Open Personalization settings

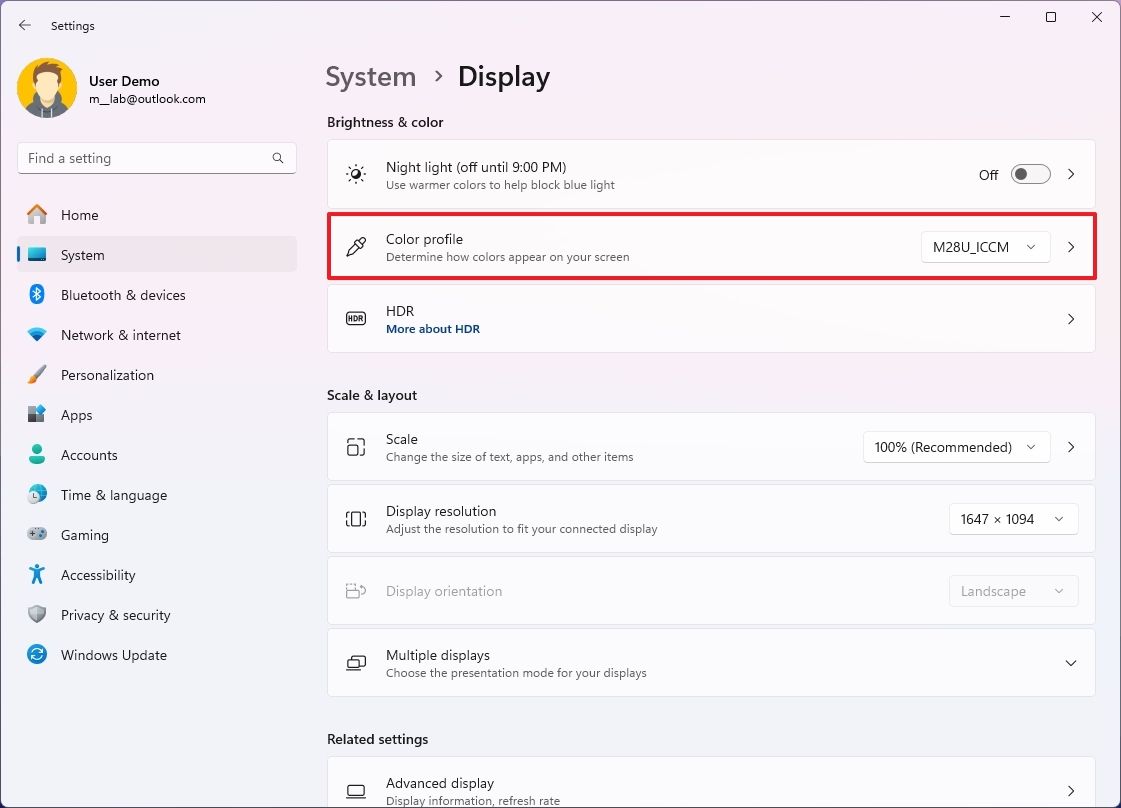107,375
